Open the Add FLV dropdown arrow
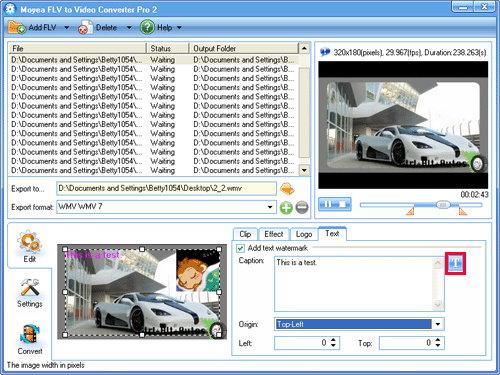 click(67, 28)
